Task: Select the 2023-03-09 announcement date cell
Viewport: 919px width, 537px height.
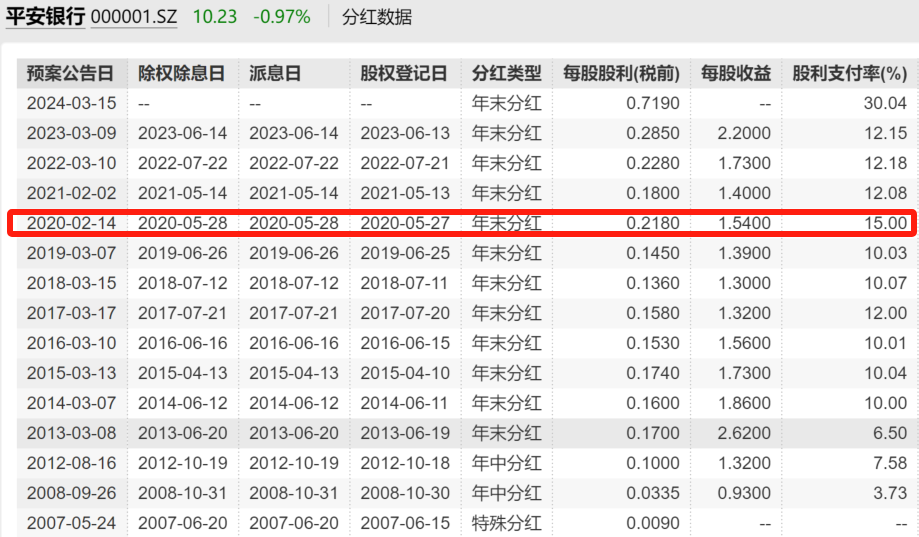Action: (72, 133)
